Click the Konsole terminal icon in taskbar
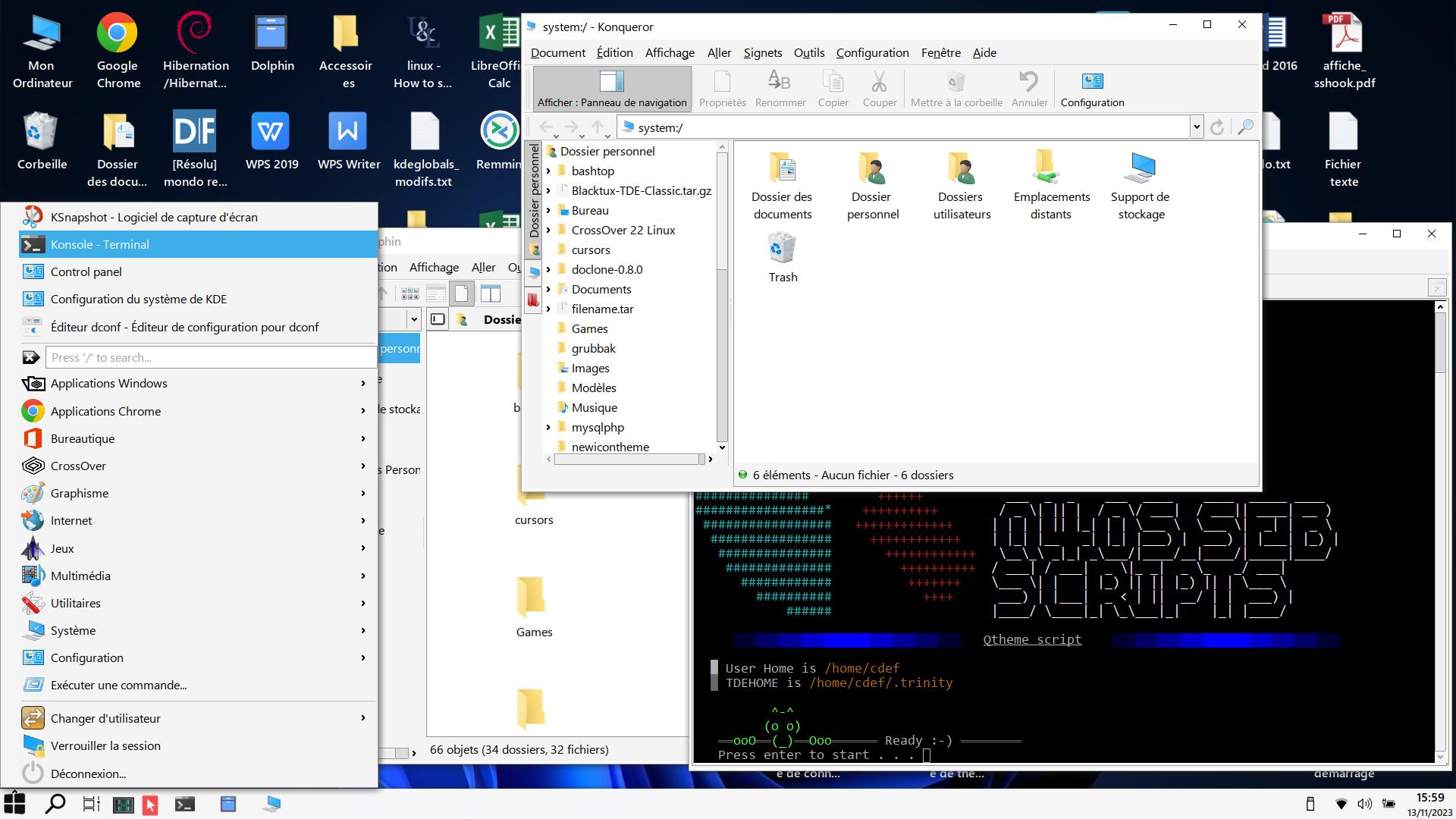Image resolution: width=1456 pixels, height=819 pixels. tap(185, 804)
